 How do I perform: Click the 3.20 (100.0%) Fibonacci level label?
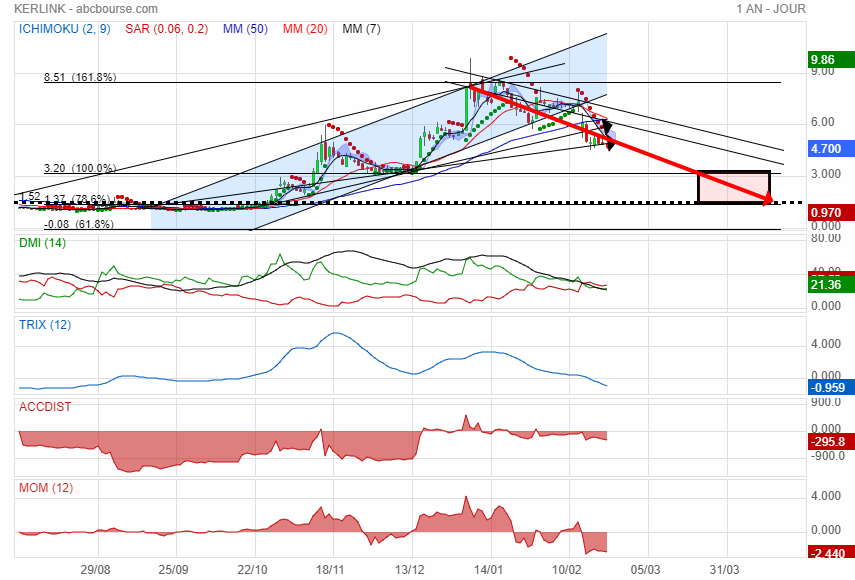coord(80,168)
